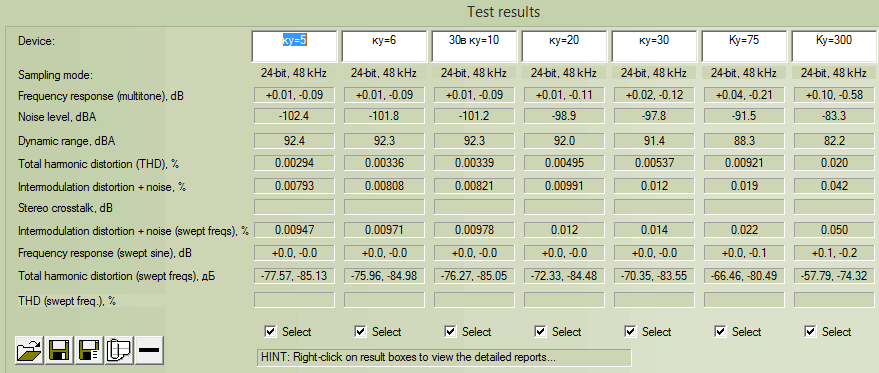Click multitone response +0.10, -0.58
The height and width of the screenshot is (373, 879).
[x=834, y=95]
